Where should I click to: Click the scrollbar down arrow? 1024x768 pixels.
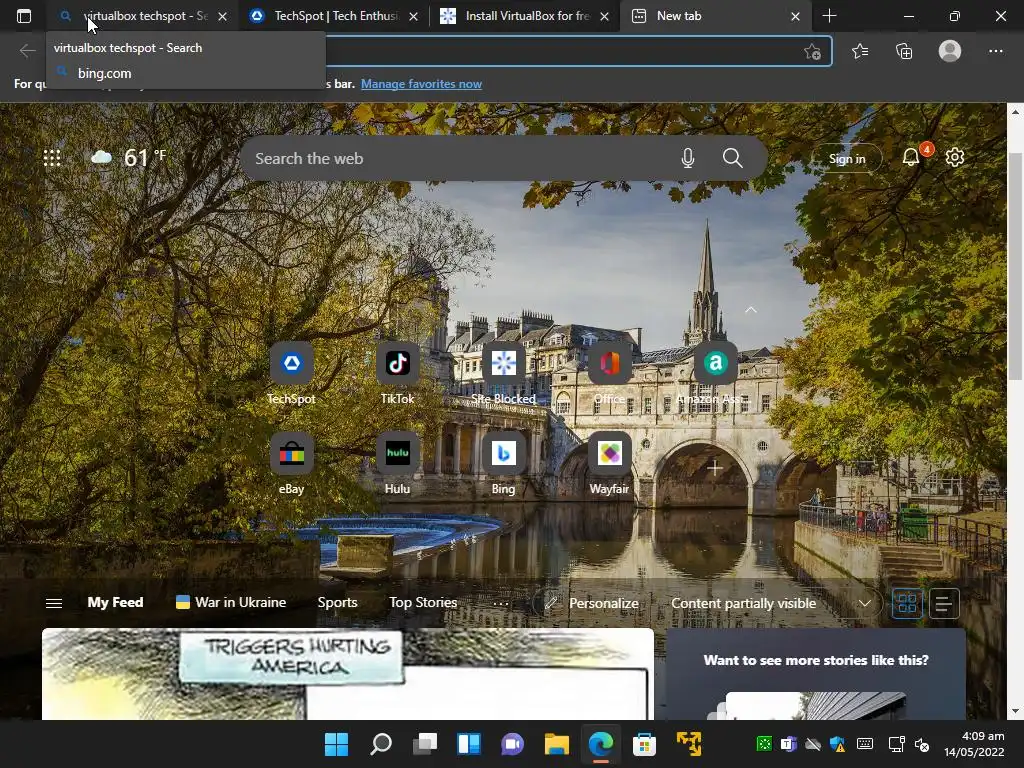point(1015,711)
